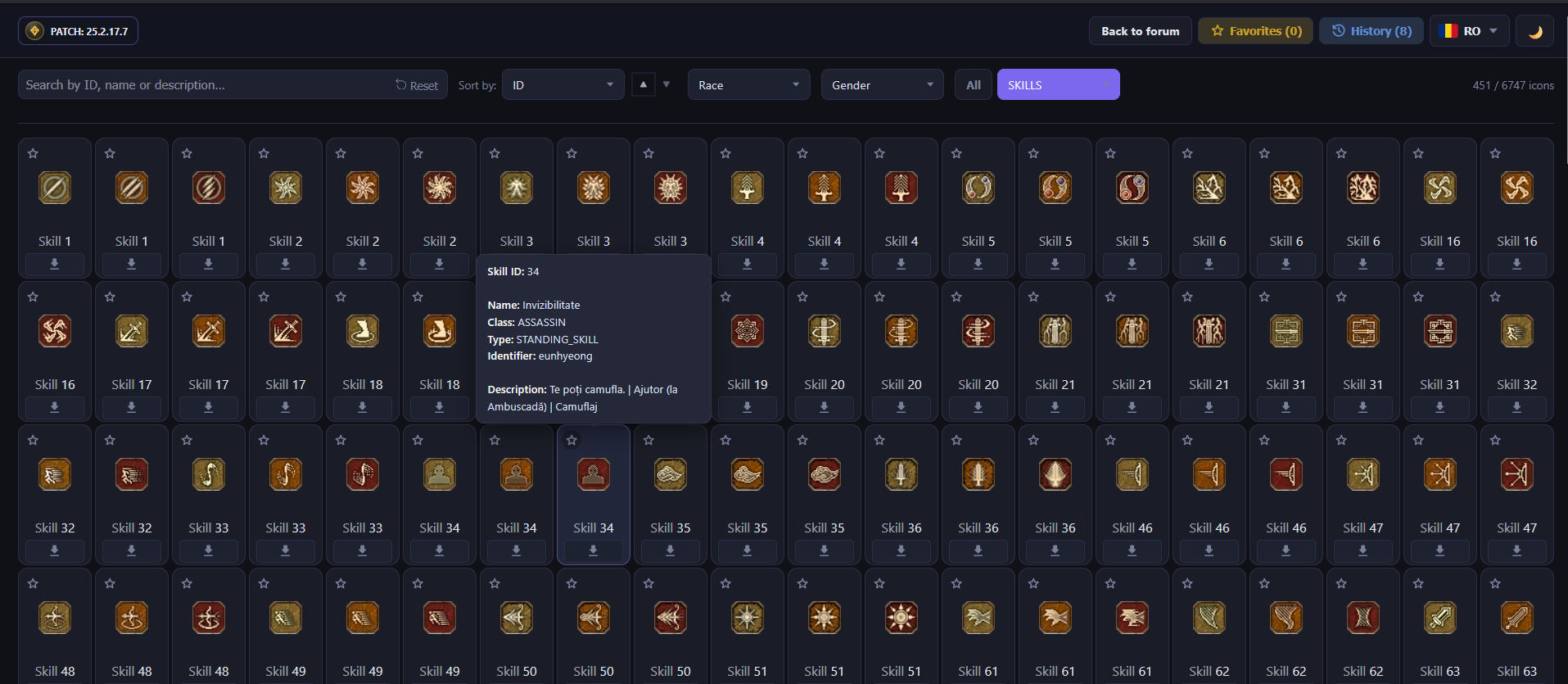
Task: Open the orange Skill 2 starburst icon
Action: coord(363,188)
